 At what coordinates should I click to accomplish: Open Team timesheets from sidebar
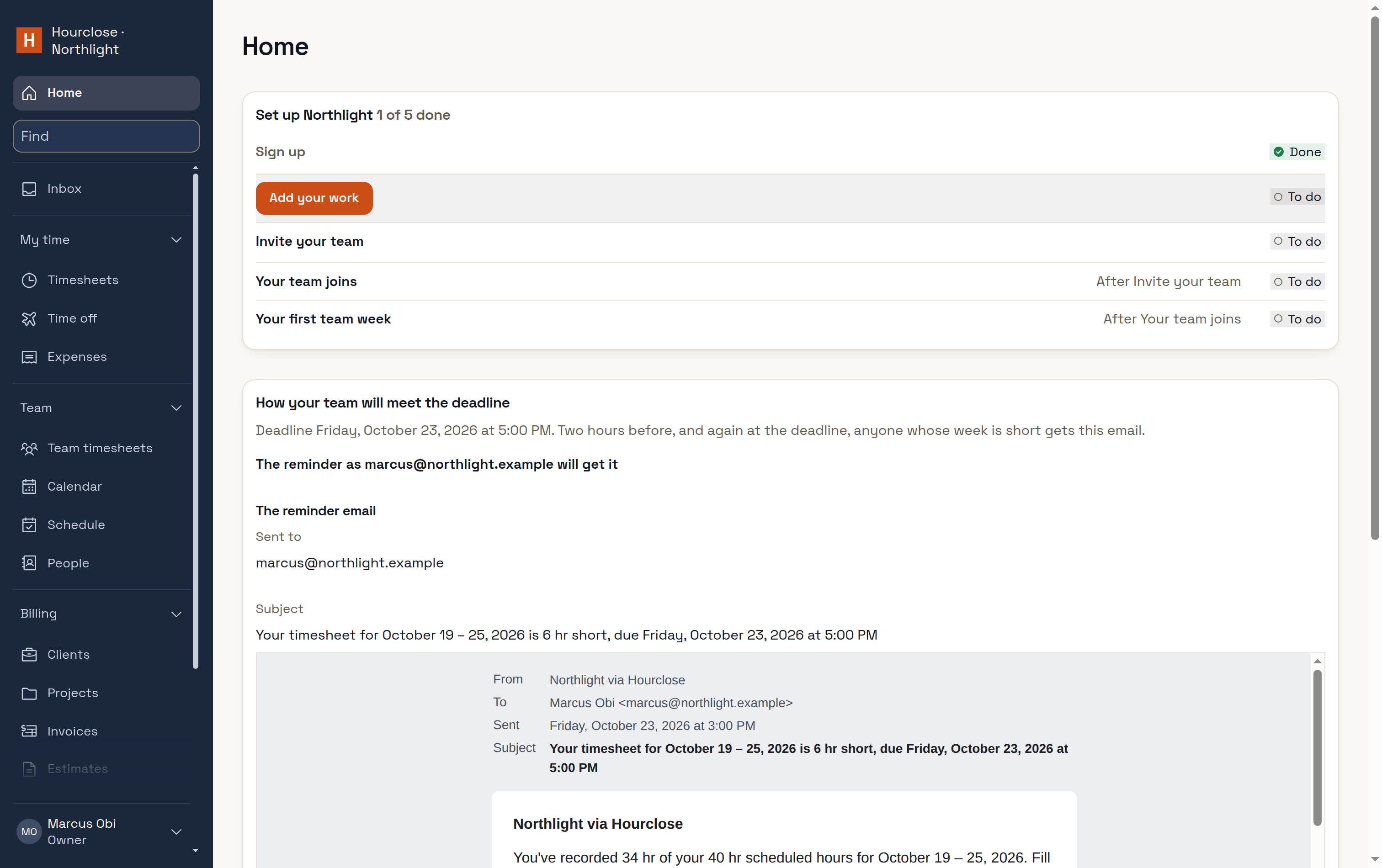pyautogui.click(x=102, y=448)
